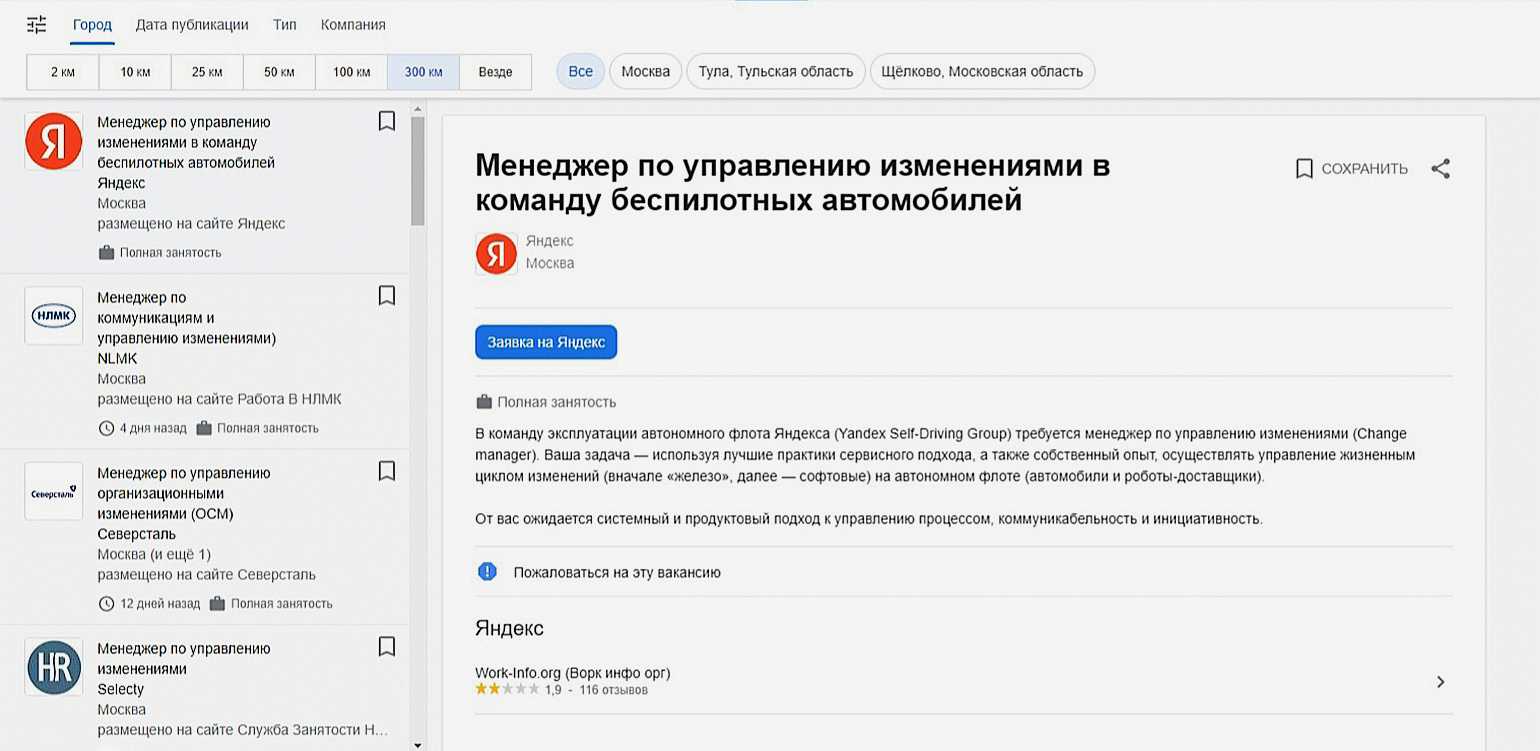Filter by Тула, Тульская область chip
This screenshot has width=1540, height=751.
pos(775,72)
